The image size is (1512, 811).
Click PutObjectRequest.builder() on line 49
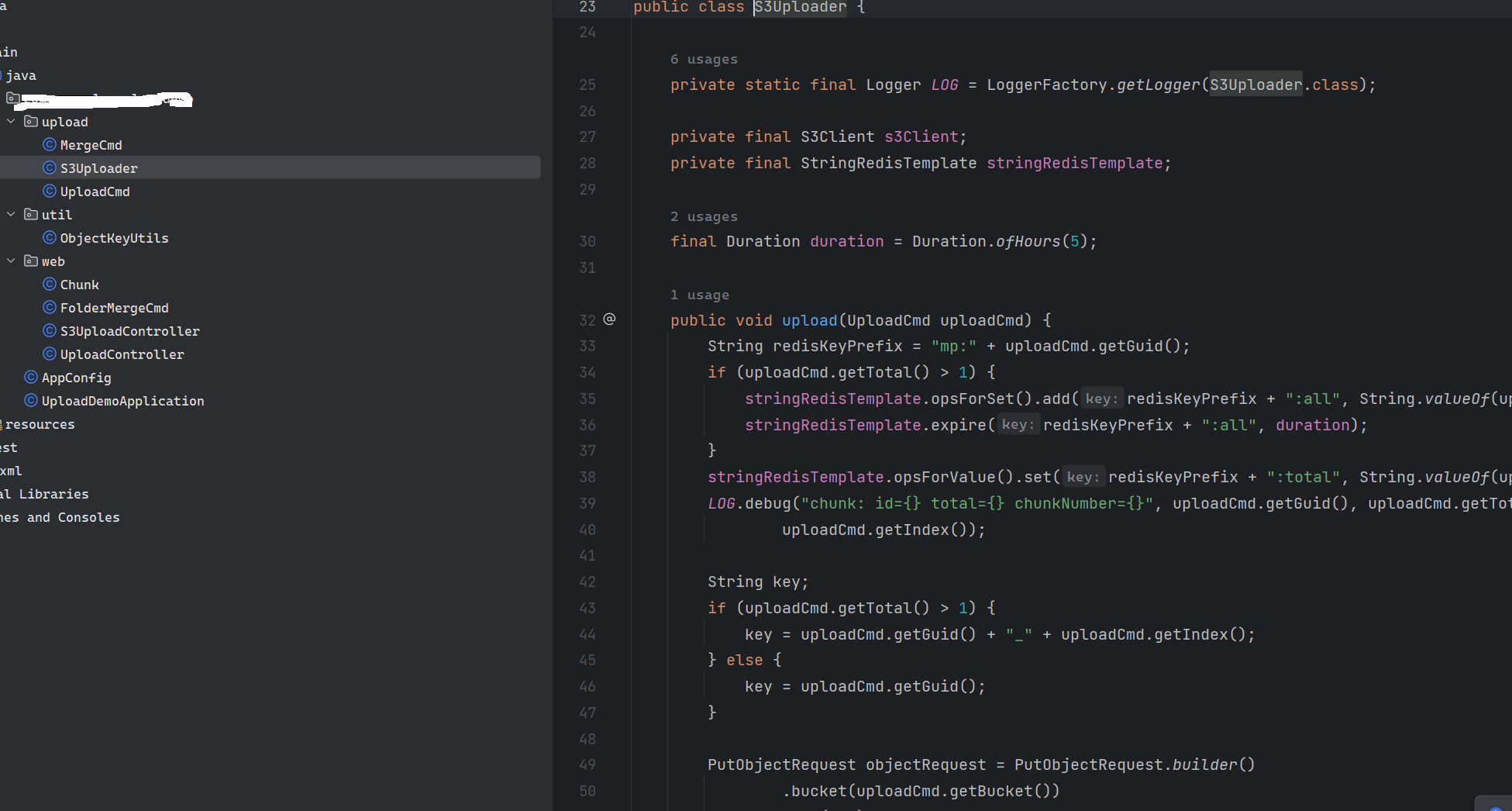1135,765
